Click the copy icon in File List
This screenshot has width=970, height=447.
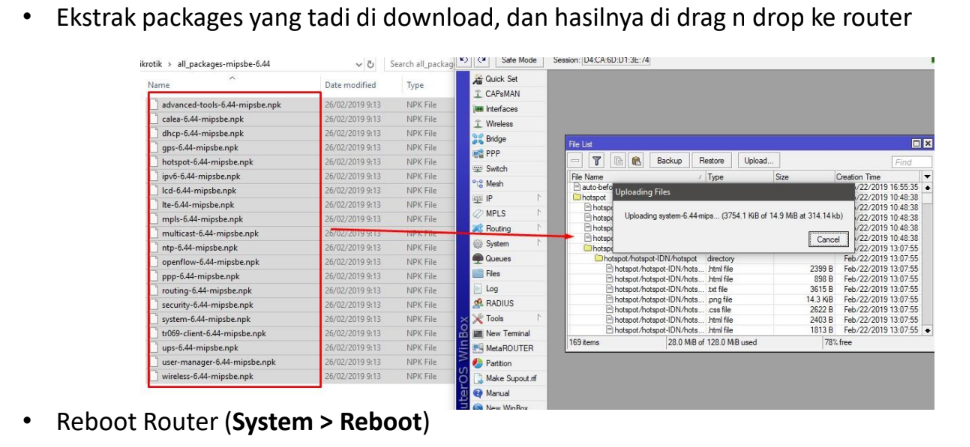click(x=618, y=161)
